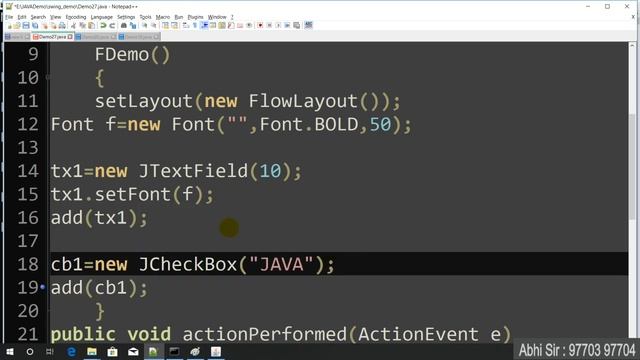
Task: Open the Replace toolbar icon
Action: coord(133,25)
